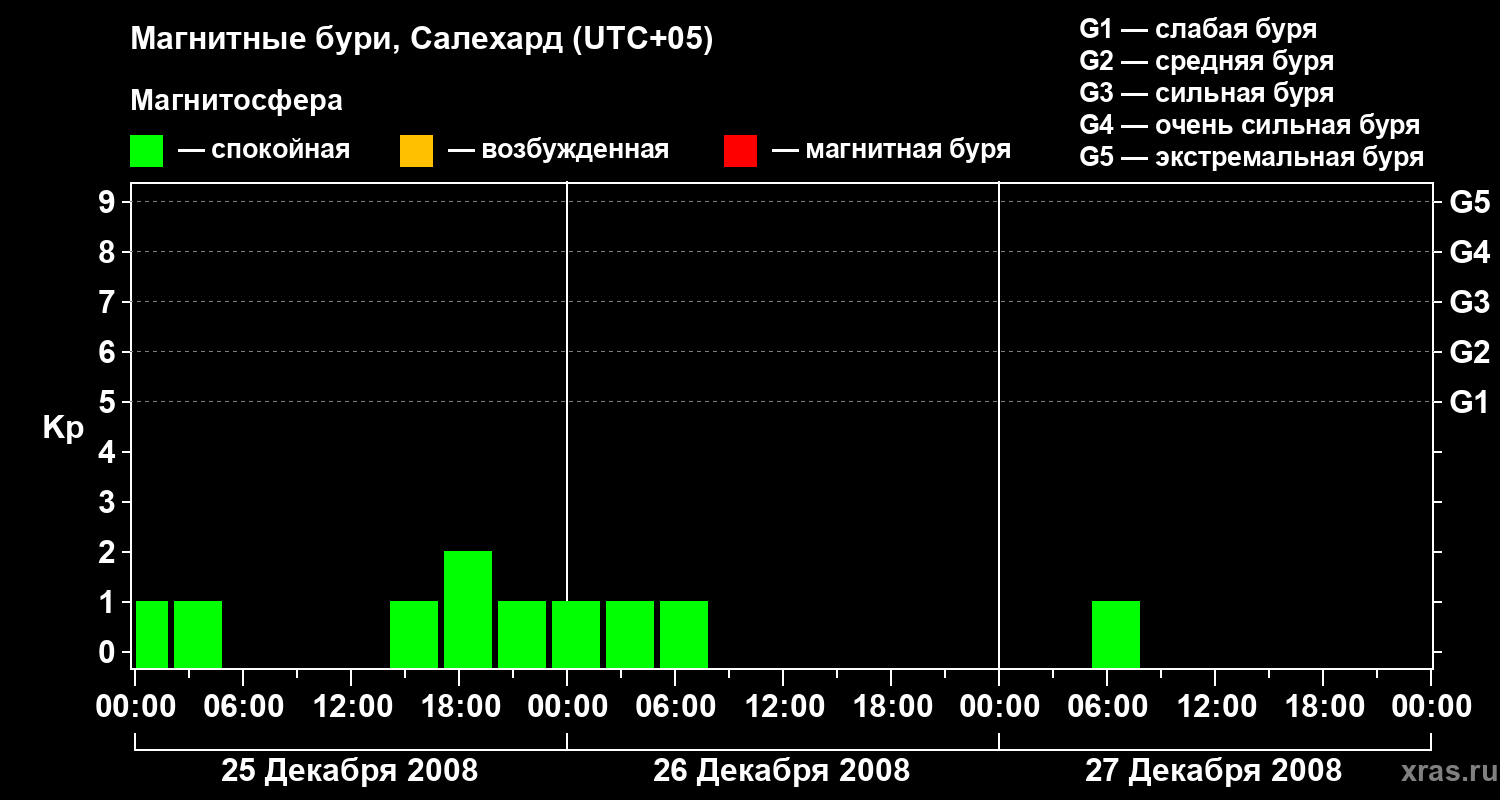This screenshot has height=800, width=1500.
Task: Click the Kp axis value 2
Action: click(x=109, y=552)
